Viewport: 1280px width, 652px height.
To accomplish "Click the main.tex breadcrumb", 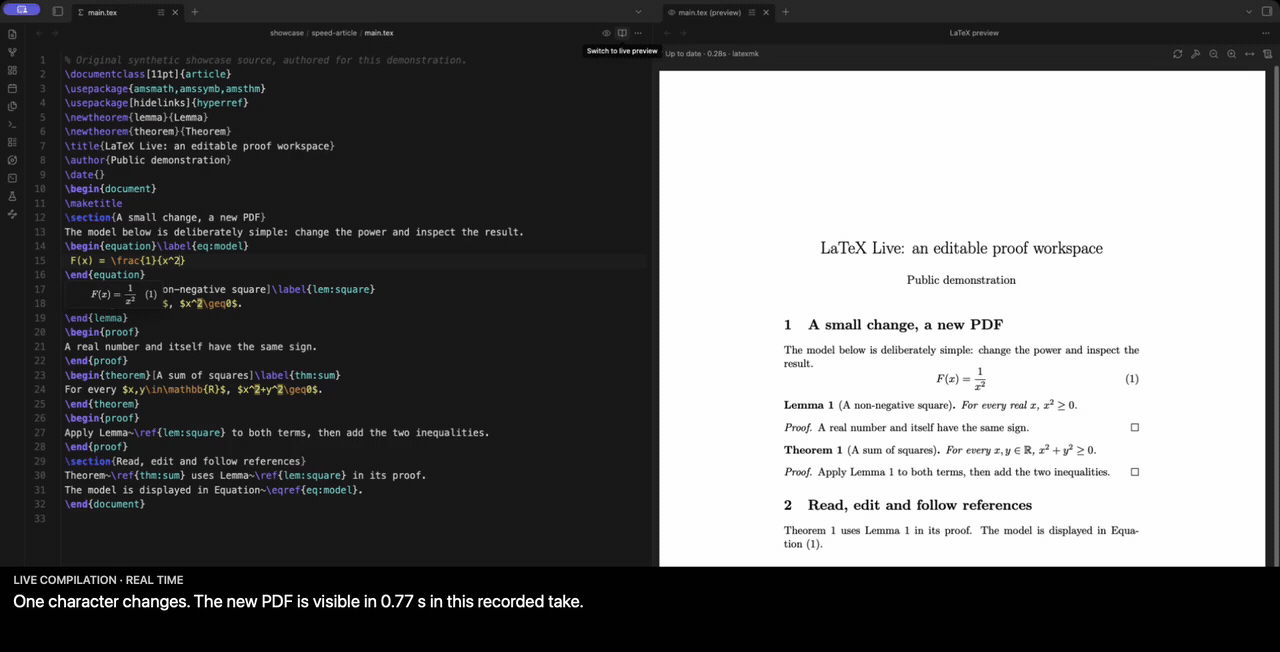I will click(379, 33).
